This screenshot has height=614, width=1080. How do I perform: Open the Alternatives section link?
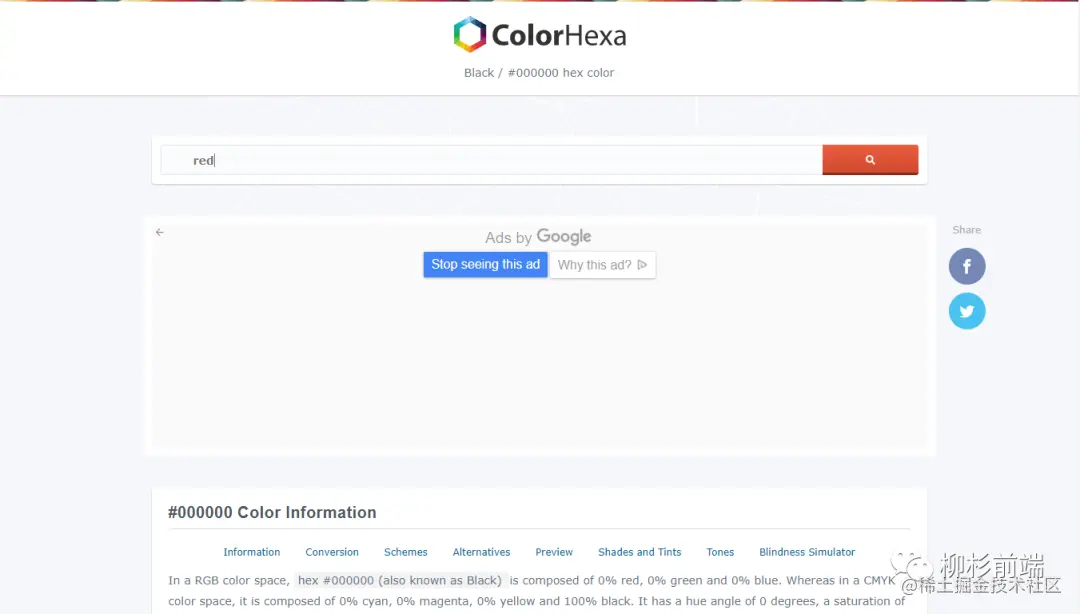481,552
